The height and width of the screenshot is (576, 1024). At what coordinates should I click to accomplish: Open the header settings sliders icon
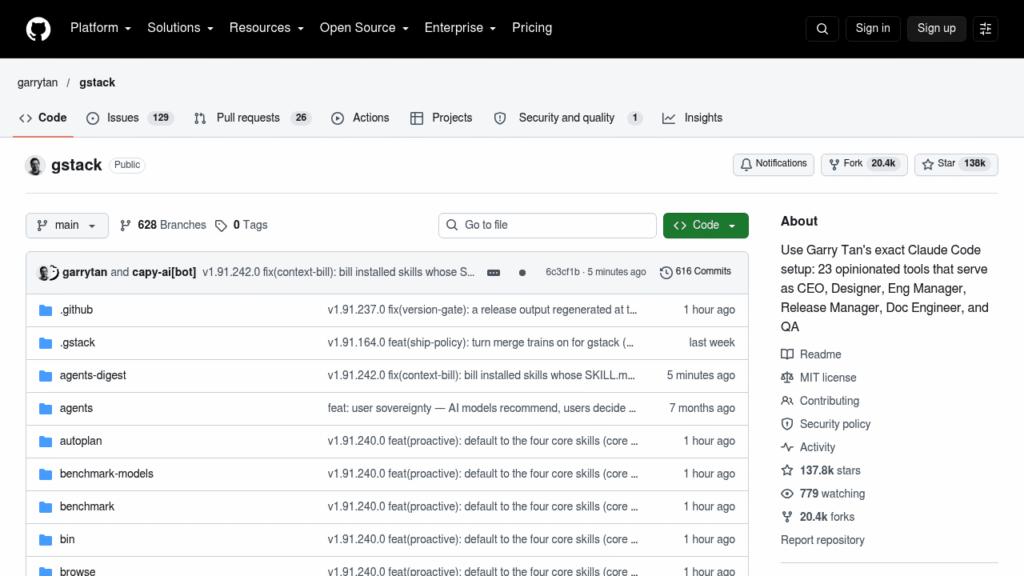tap(985, 29)
